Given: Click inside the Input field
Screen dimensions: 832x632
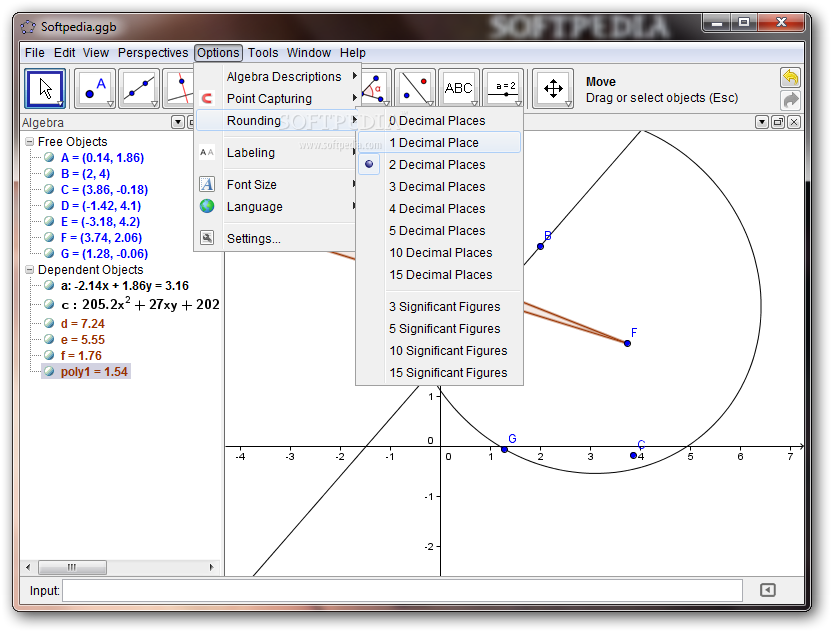Looking at the screenshot, I should point(402,591).
